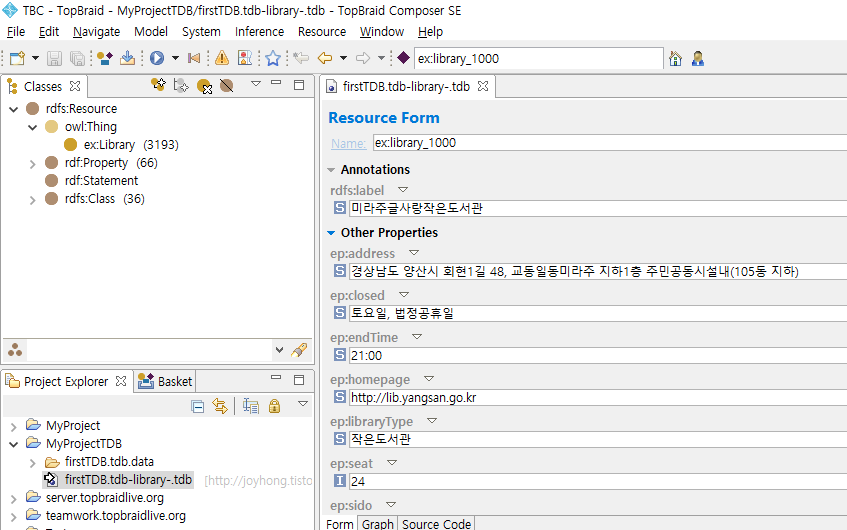This screenshot has width=847, height=530.
Task: Click delete class icon in Classes panel
Action: click(x=204, y=86)
